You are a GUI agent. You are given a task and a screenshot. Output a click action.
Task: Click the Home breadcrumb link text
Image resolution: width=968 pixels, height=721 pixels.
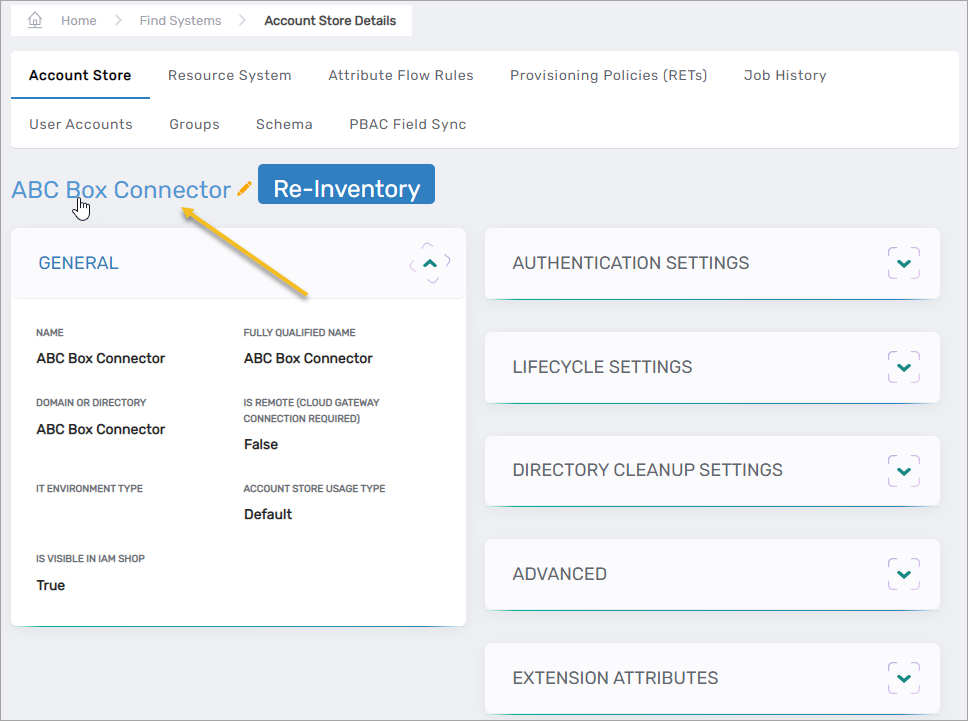coord(79,20)
